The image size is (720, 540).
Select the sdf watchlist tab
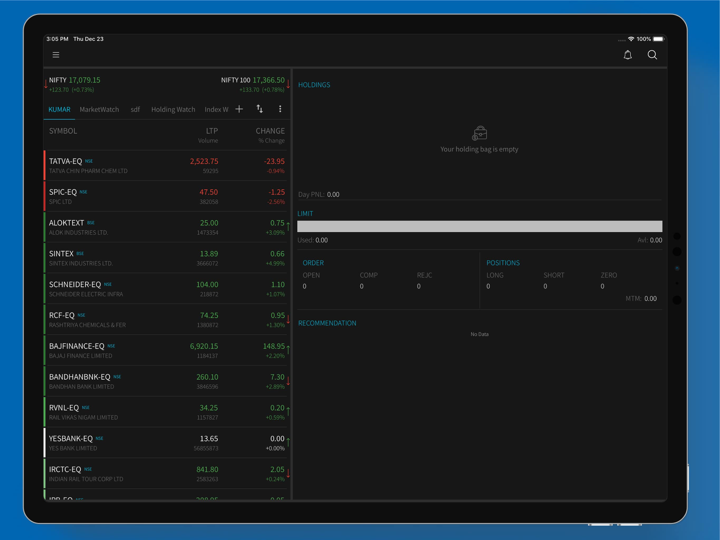(x=135, y=110)
